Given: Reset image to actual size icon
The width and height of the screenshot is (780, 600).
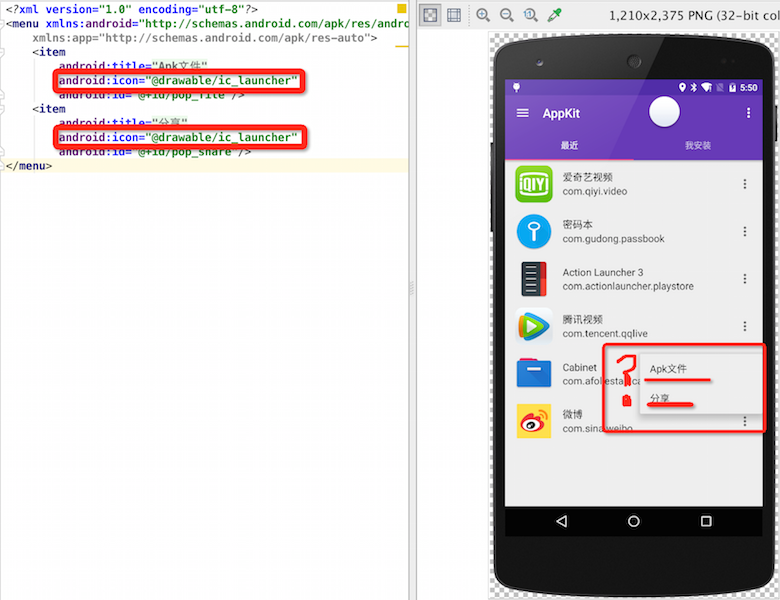Looking at the screenshot, I should click(530, 15).
